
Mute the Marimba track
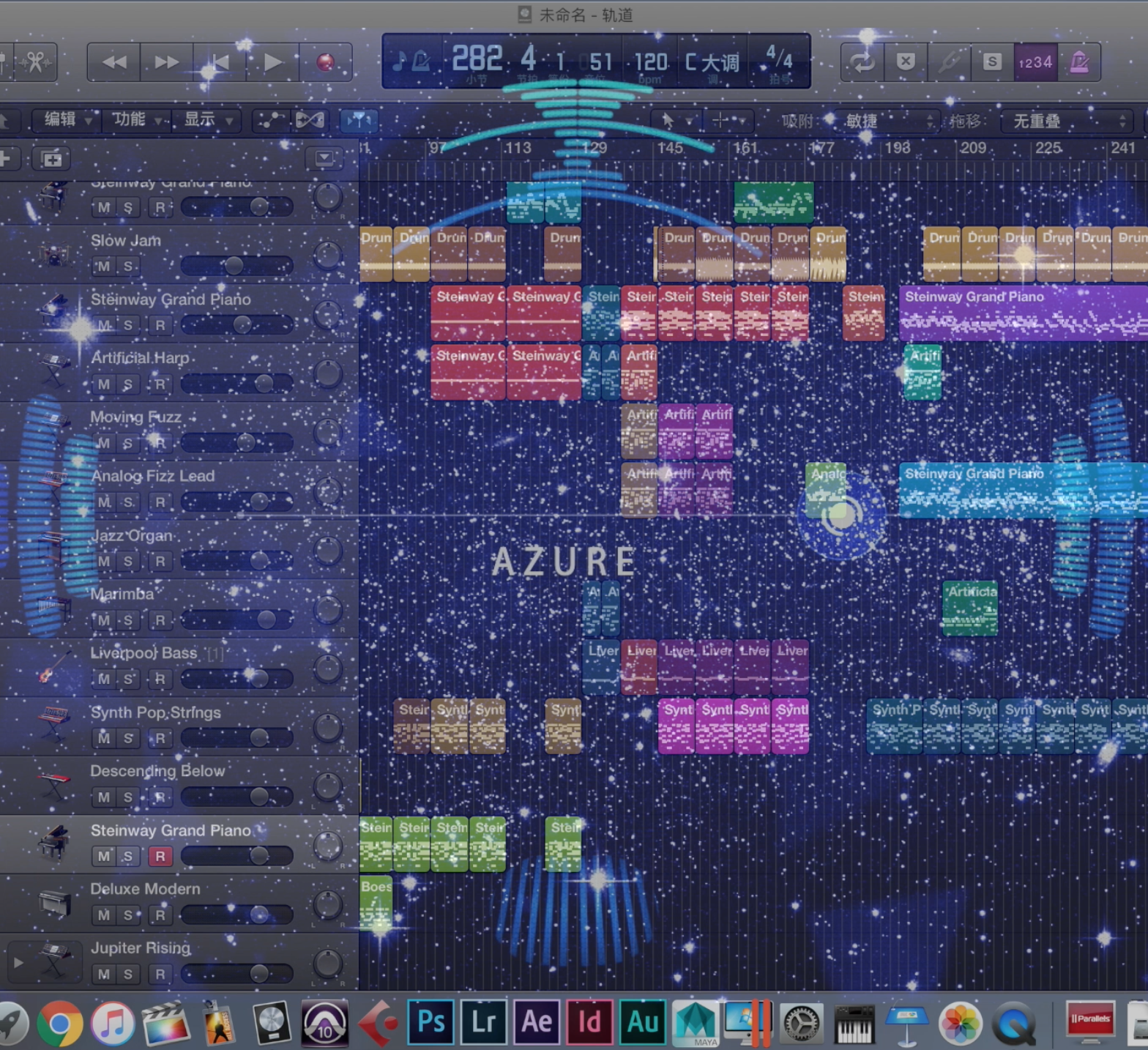(x=104, y=620)
